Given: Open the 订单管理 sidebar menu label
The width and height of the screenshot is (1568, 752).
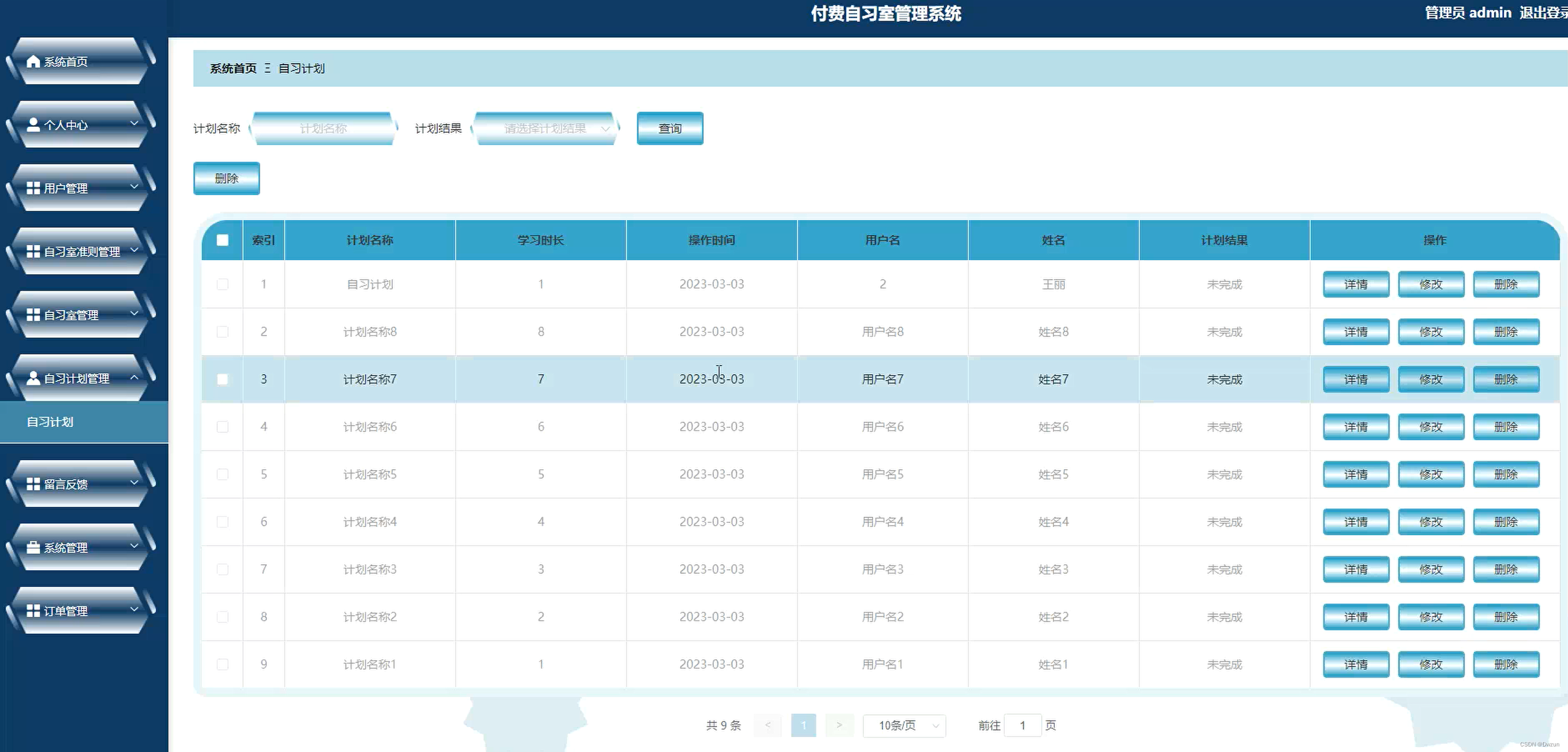Looking at the screenshot, I should pos(66,611).
